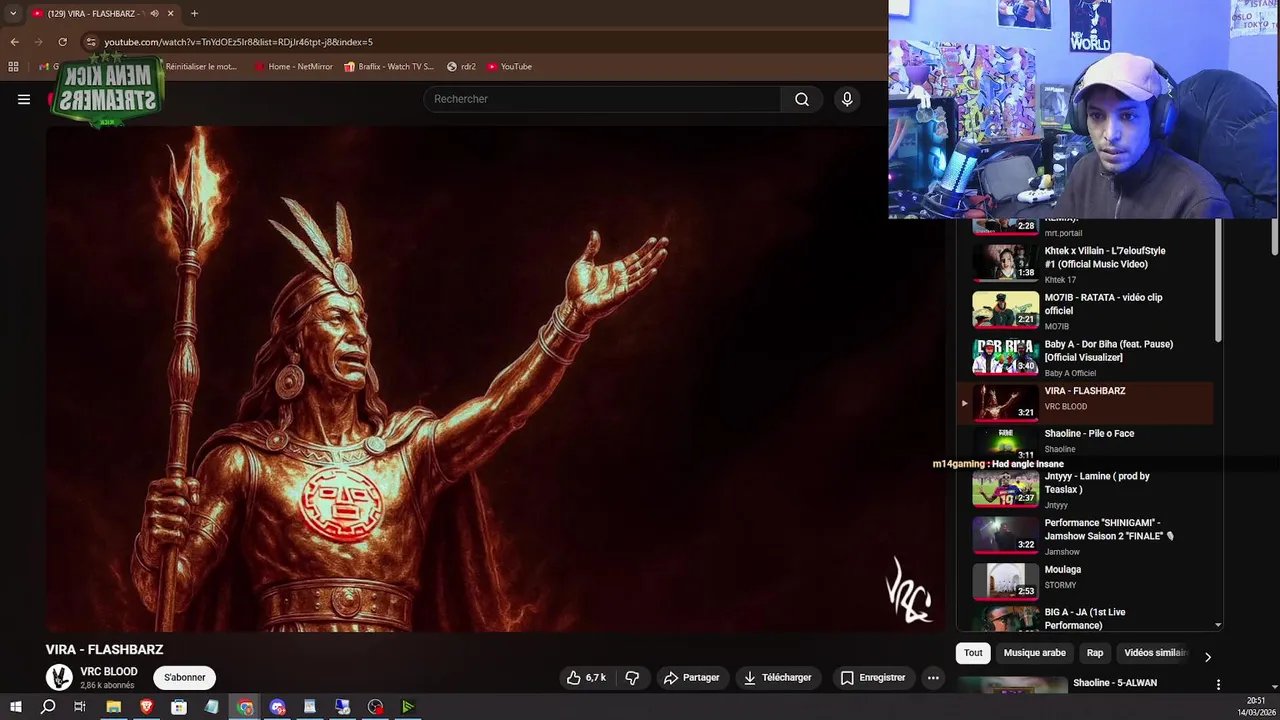Select the Vidéos similaires chip
Image resolution: width=1280 pixels, height=720 pixels.
[1155, 653]
